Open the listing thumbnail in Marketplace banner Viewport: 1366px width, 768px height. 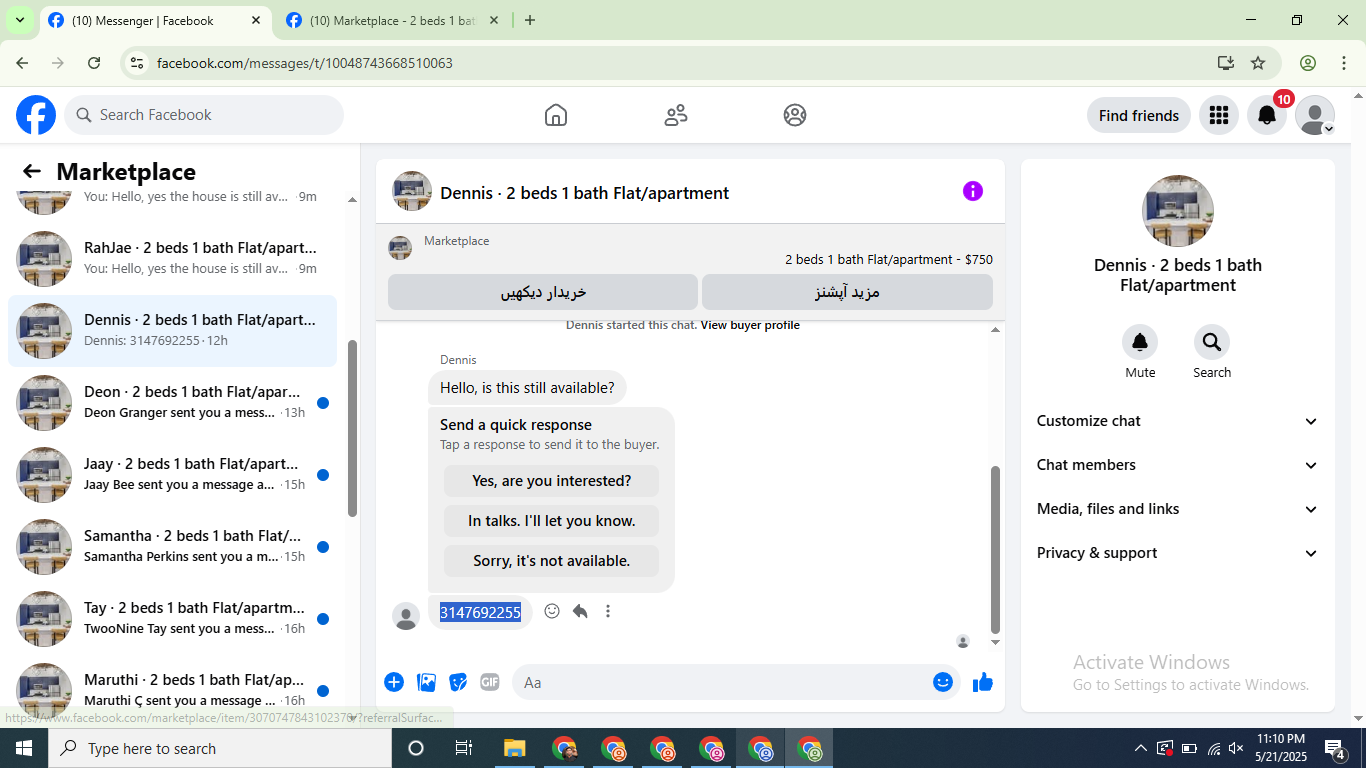pyautogui.click(x=400, y=248)
